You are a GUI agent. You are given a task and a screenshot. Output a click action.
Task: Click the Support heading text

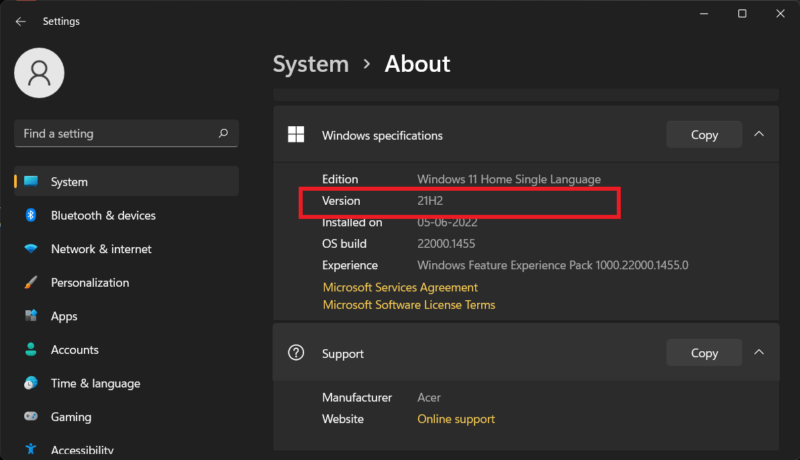tap(342, 354)
